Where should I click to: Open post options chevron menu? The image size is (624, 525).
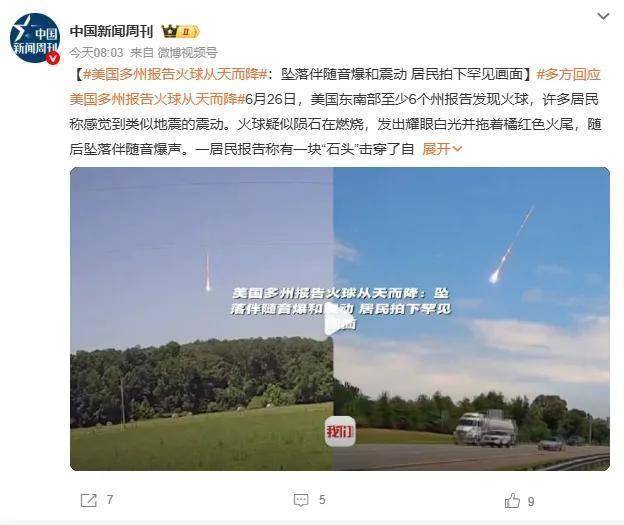[603, 16]
